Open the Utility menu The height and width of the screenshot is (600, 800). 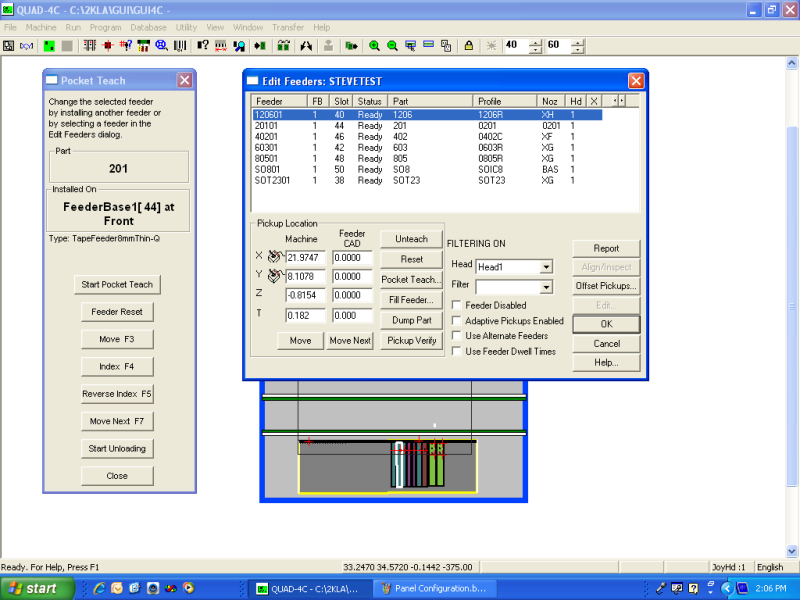tap(186, 28)
